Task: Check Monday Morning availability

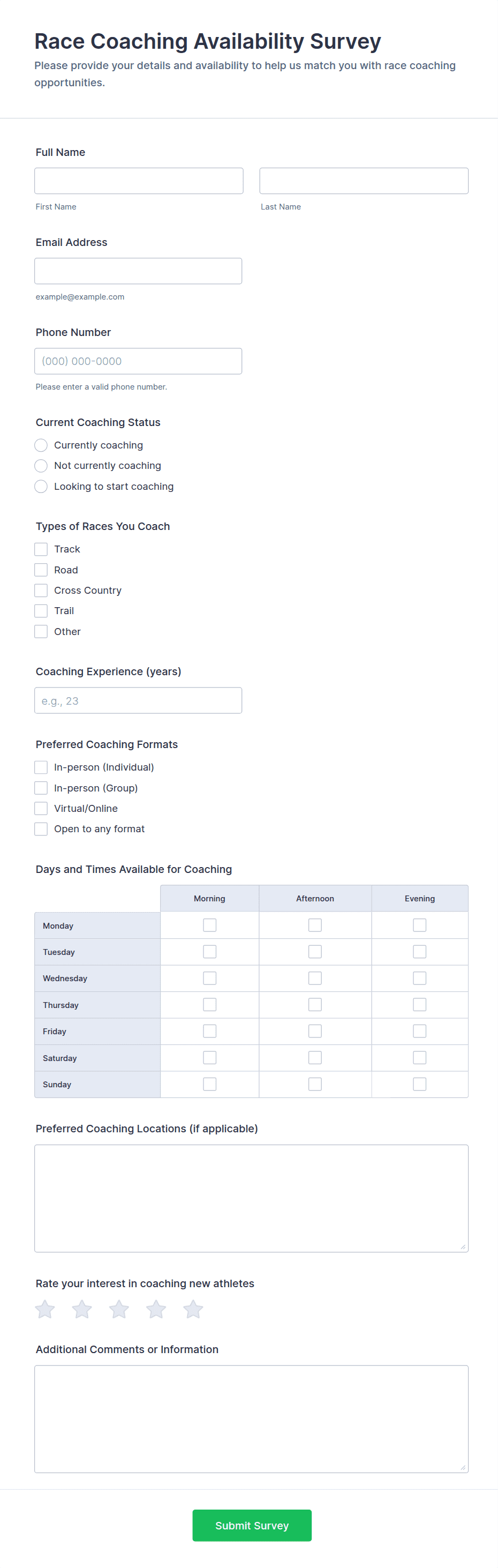Action: 210,925
